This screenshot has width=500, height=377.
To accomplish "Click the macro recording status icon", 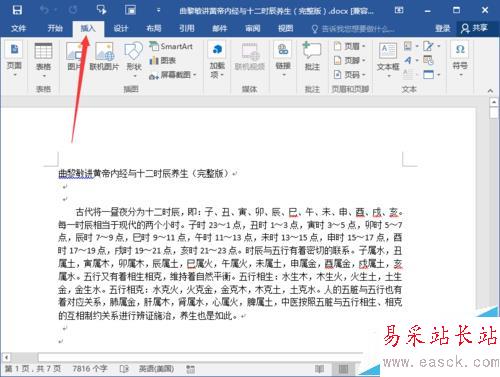I will (190, 369).
